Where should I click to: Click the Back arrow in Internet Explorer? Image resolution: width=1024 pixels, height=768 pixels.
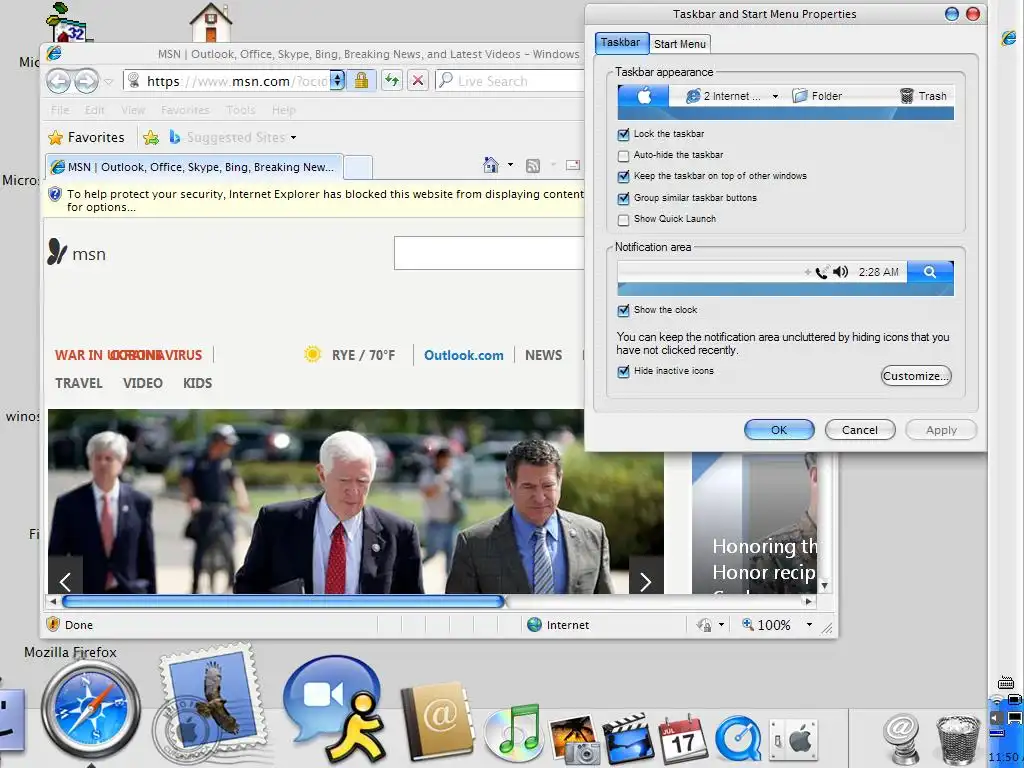click(59, 81)
